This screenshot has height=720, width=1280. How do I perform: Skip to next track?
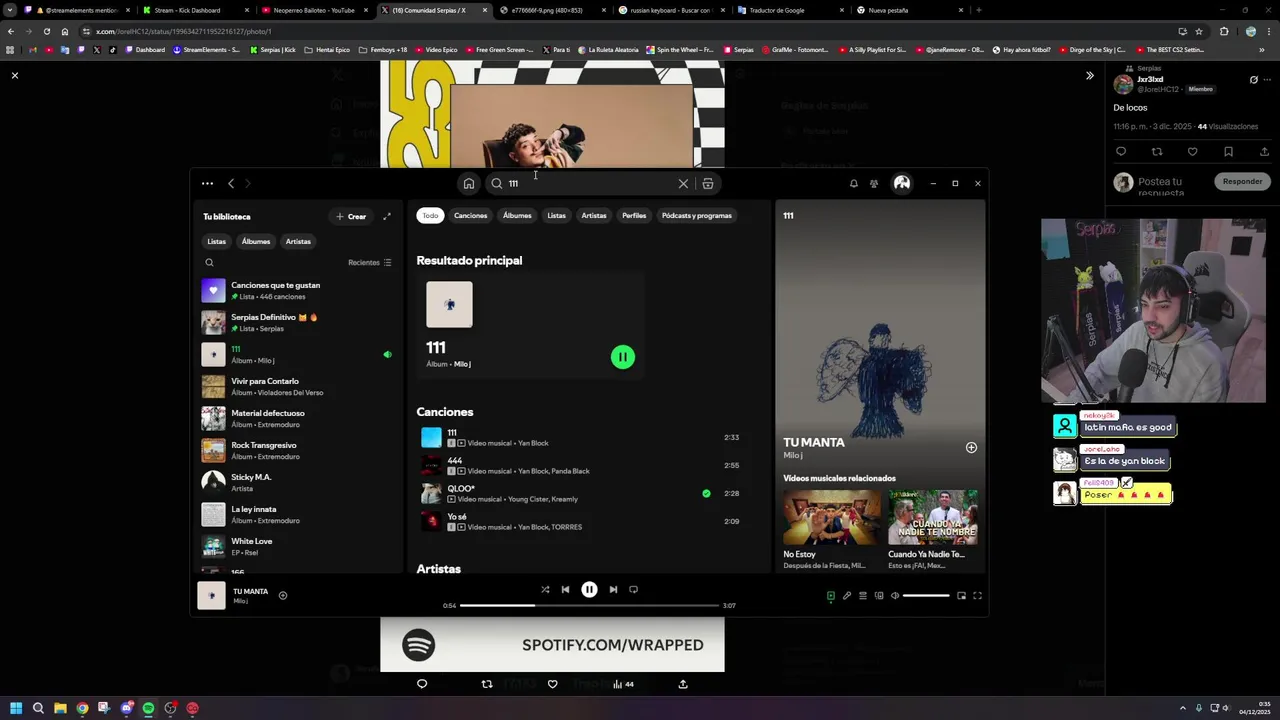point(613,589)
